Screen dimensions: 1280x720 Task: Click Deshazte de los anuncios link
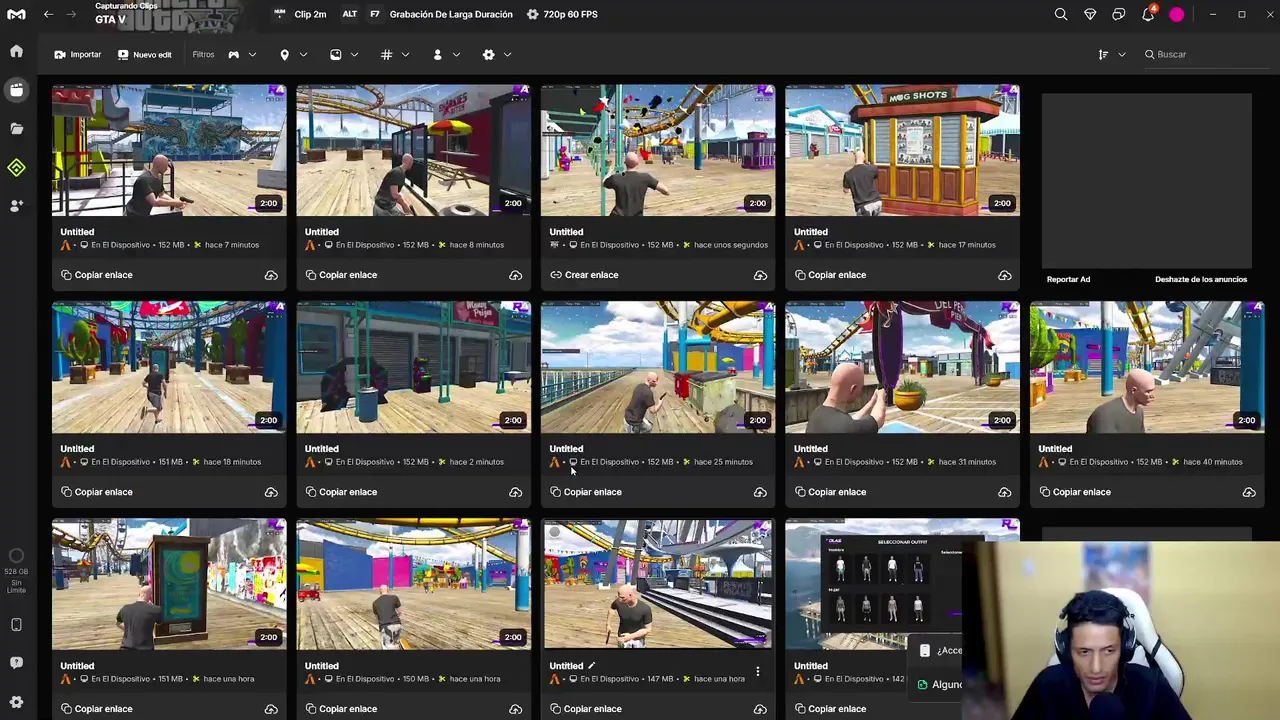[1201, 279]
